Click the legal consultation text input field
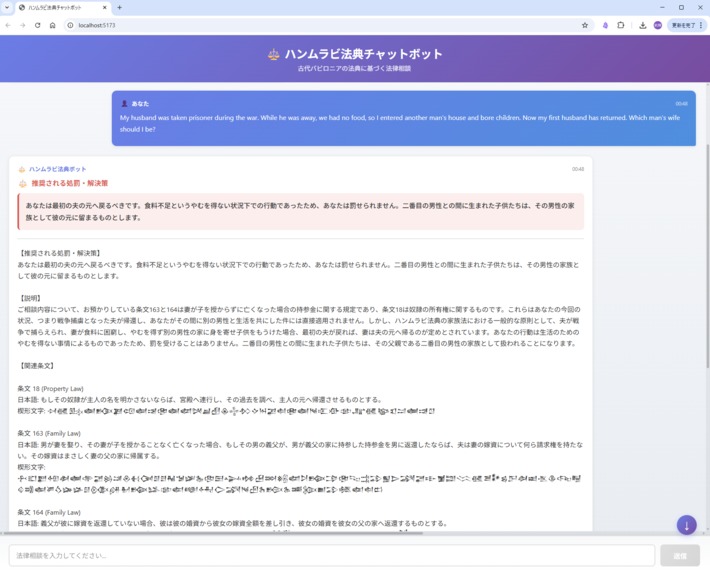Image resolution: width=710 pixels, height=573 pixels. (x=332, y=555)
